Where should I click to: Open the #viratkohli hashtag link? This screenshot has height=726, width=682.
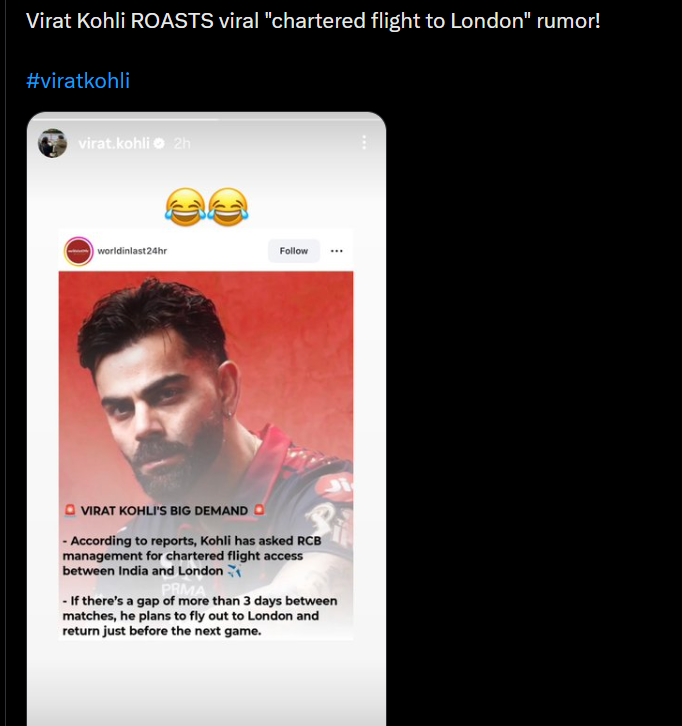78,80
